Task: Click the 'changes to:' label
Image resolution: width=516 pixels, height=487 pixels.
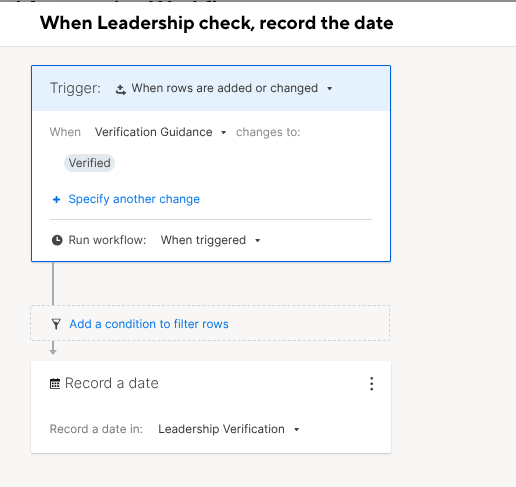Action: click(268, 132)
